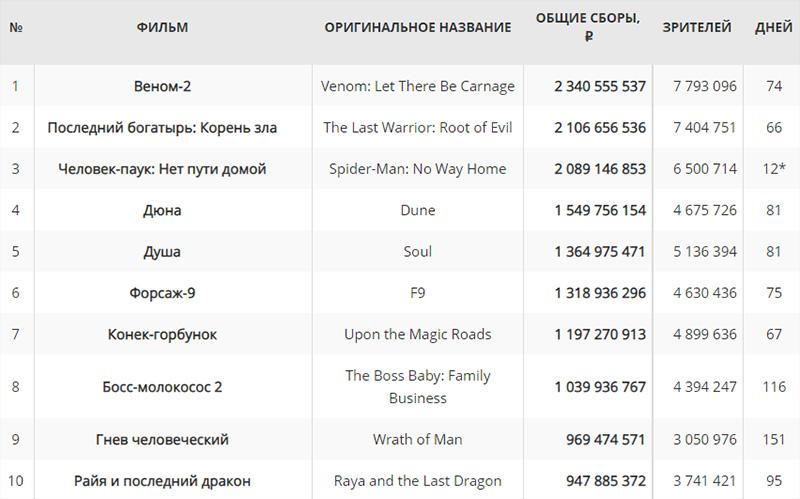The image size is (800, 499).
Task: Select the Форсаж-9 row title
Action: 162,293
